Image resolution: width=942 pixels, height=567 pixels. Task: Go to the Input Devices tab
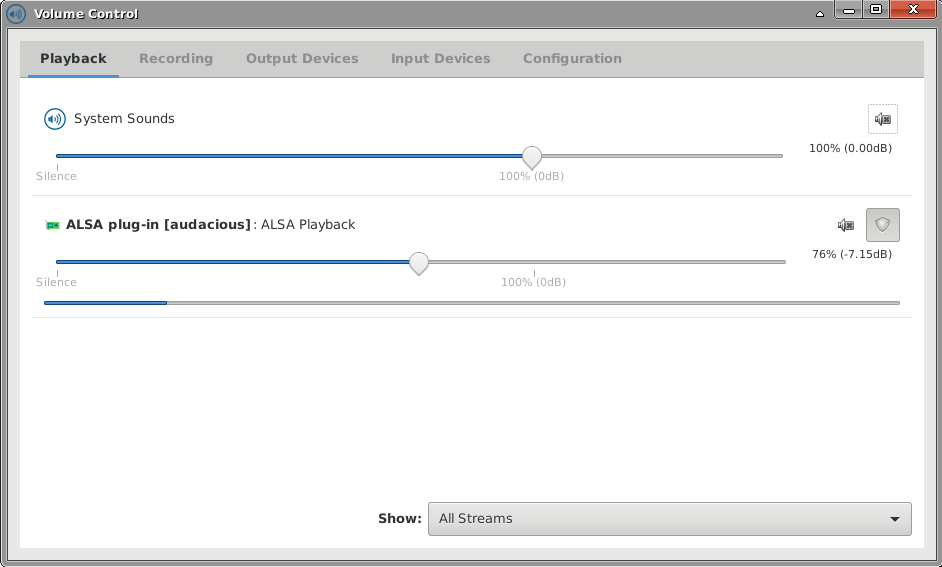(440, 59)
